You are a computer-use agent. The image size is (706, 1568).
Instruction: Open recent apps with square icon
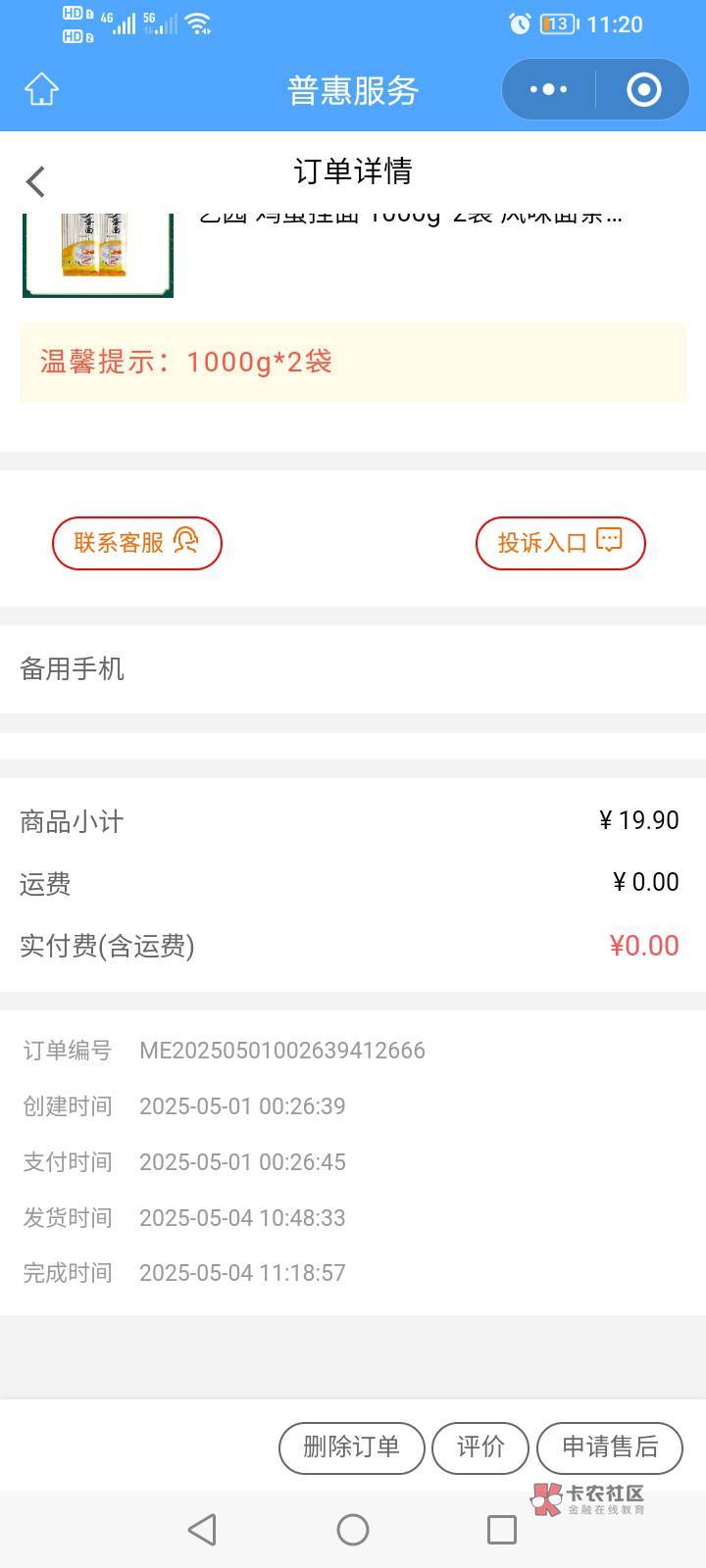click(501, 1529)
